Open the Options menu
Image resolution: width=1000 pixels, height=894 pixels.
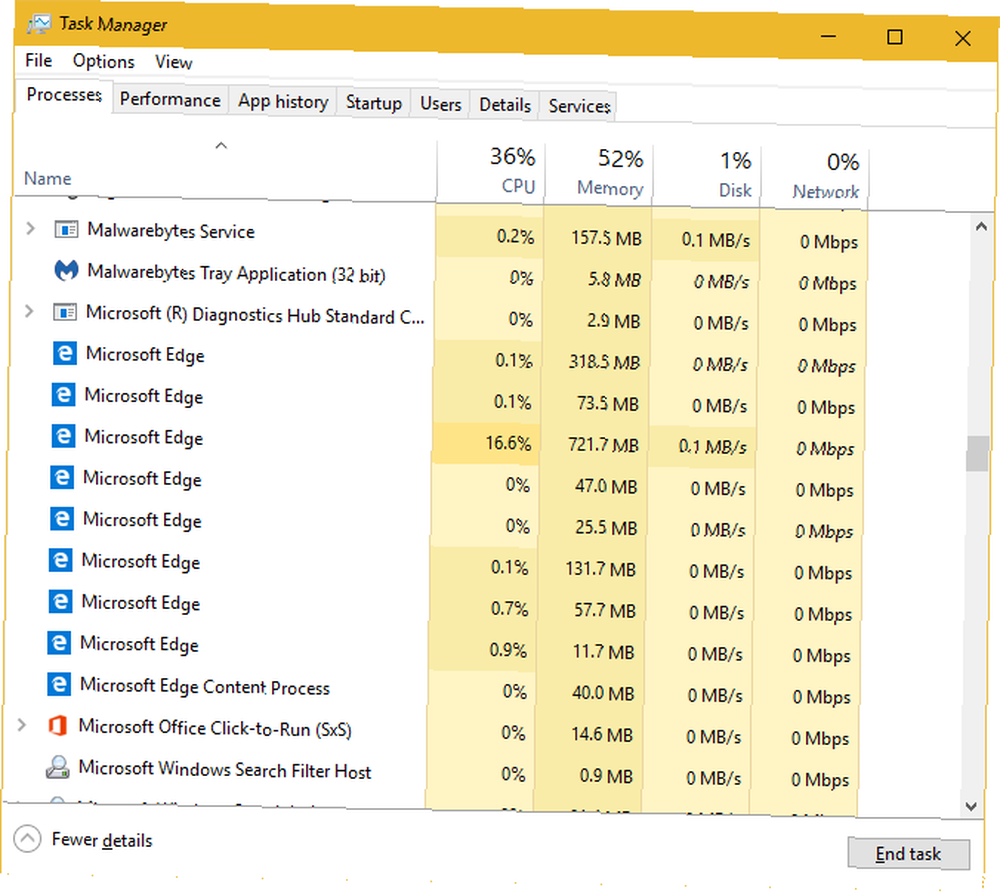coord(103,61)
